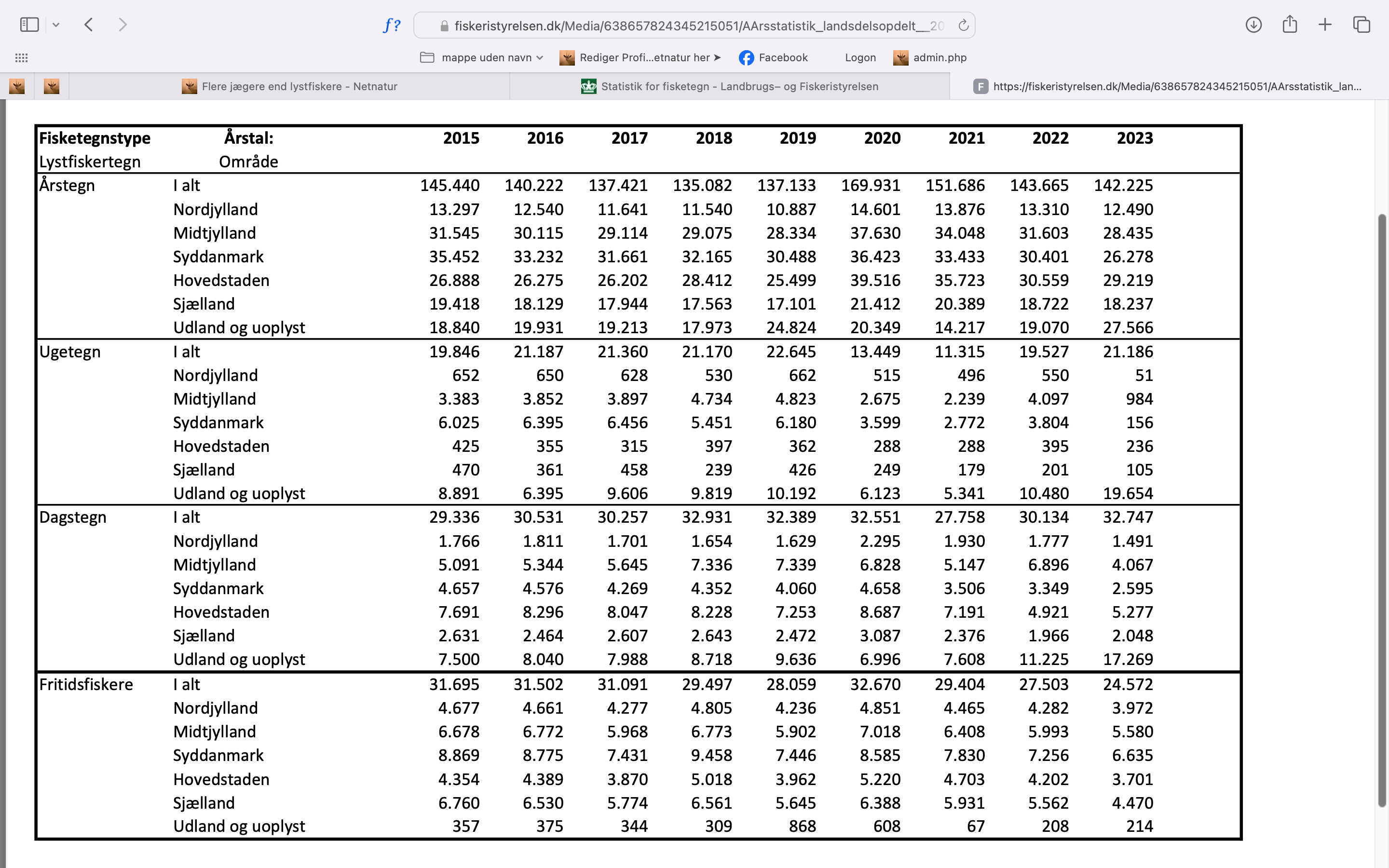Switch to 'Flere jægere end lystfiskere' tab
The width and height of the screenshot is (1389, 868).
click(290, 87)
